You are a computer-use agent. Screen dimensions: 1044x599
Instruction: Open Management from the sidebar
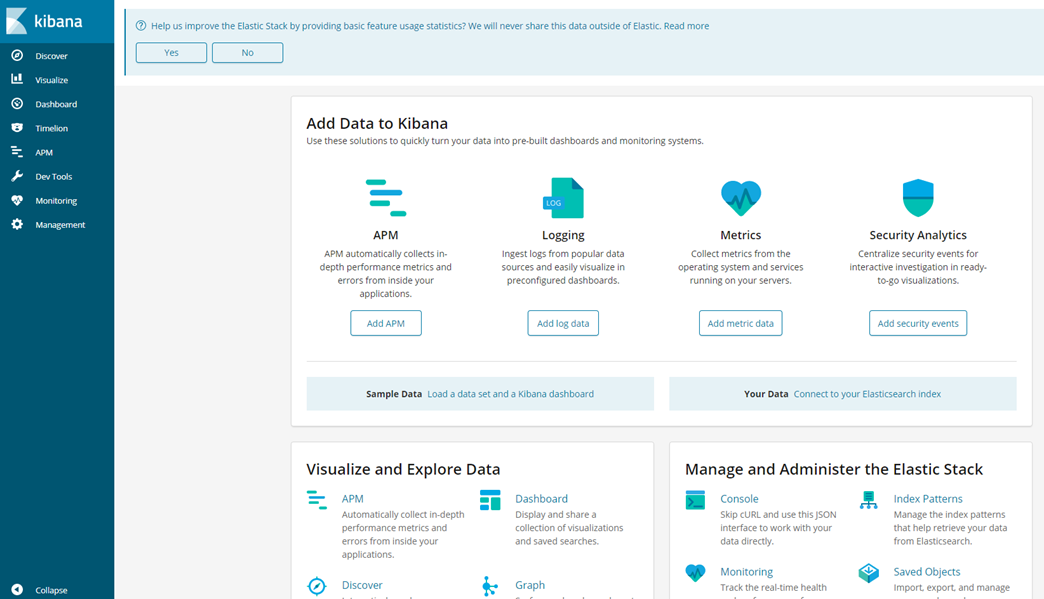click(x=60, y=225)
